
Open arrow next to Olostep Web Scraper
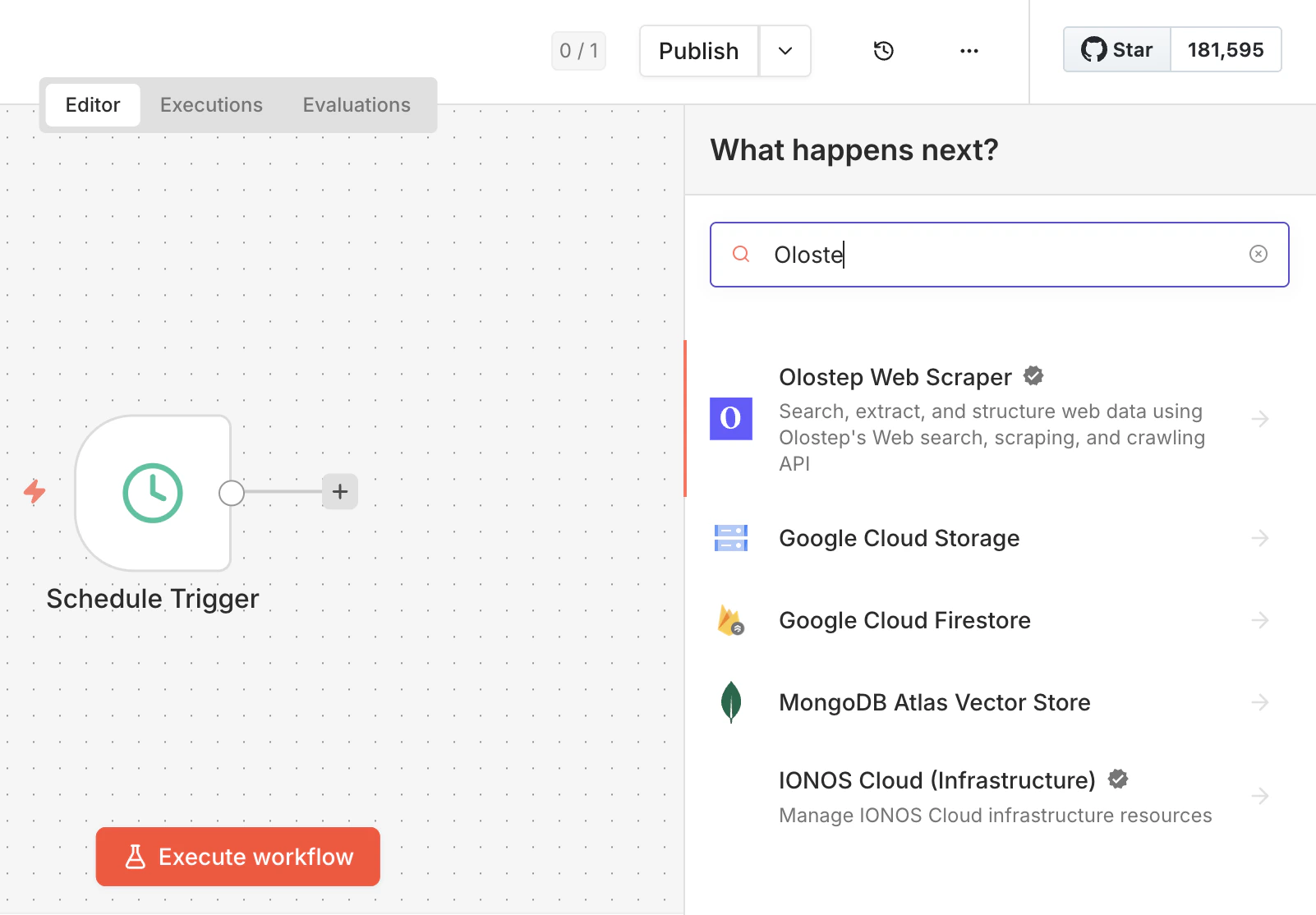click(1260, 419)
